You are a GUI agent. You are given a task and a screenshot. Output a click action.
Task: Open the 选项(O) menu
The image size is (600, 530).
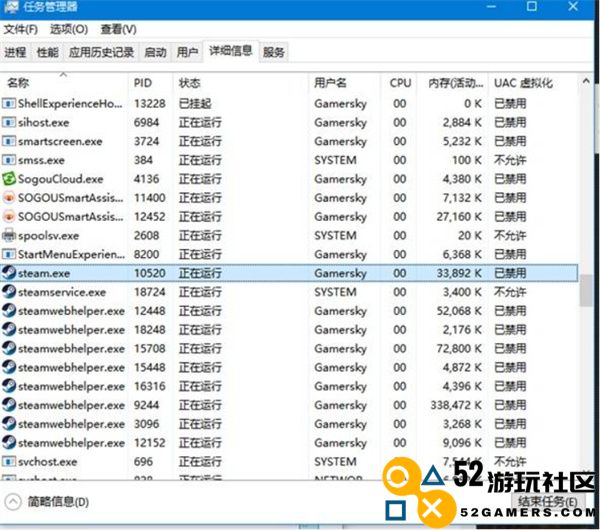coord(69,29)
